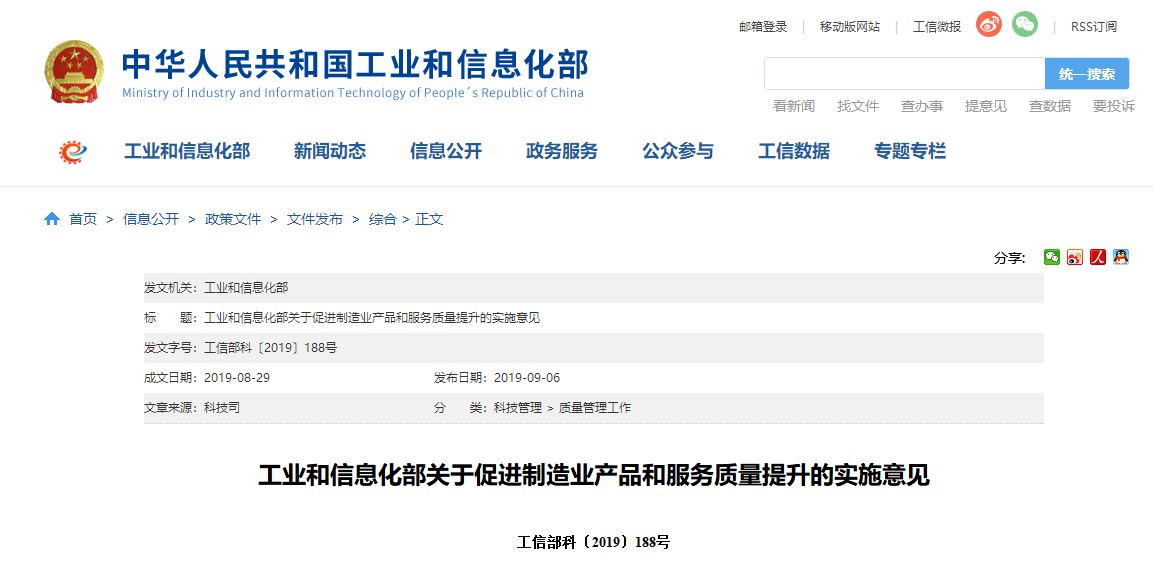The height and width of the screenshot is (563, 1153).
Task: Open the 信息公开 navigation menu
Action: [445, 151]
